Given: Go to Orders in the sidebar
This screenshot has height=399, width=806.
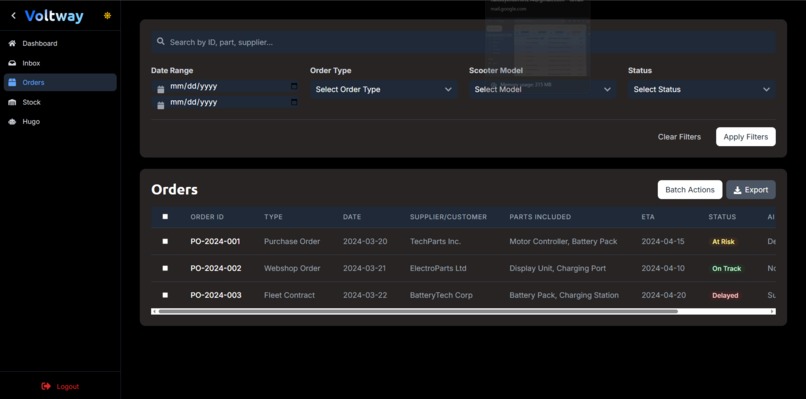Looking at the screenshot, I should coord(60,82).
